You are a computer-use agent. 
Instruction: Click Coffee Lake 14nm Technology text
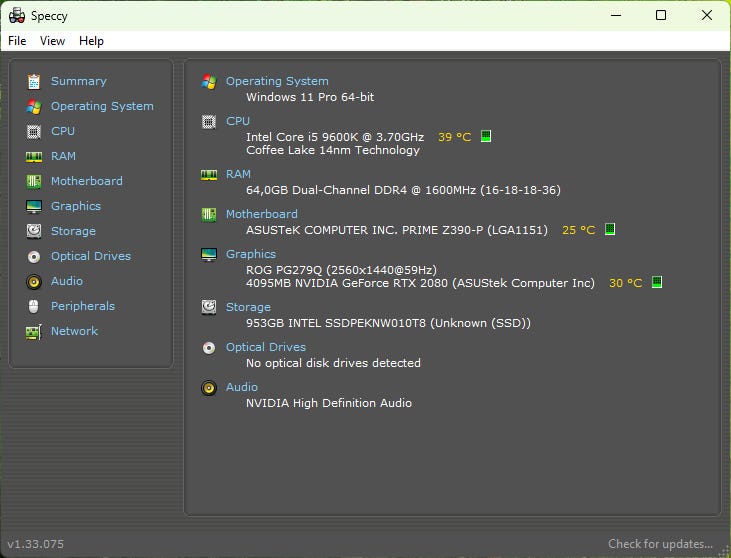(x=333, y=150)
